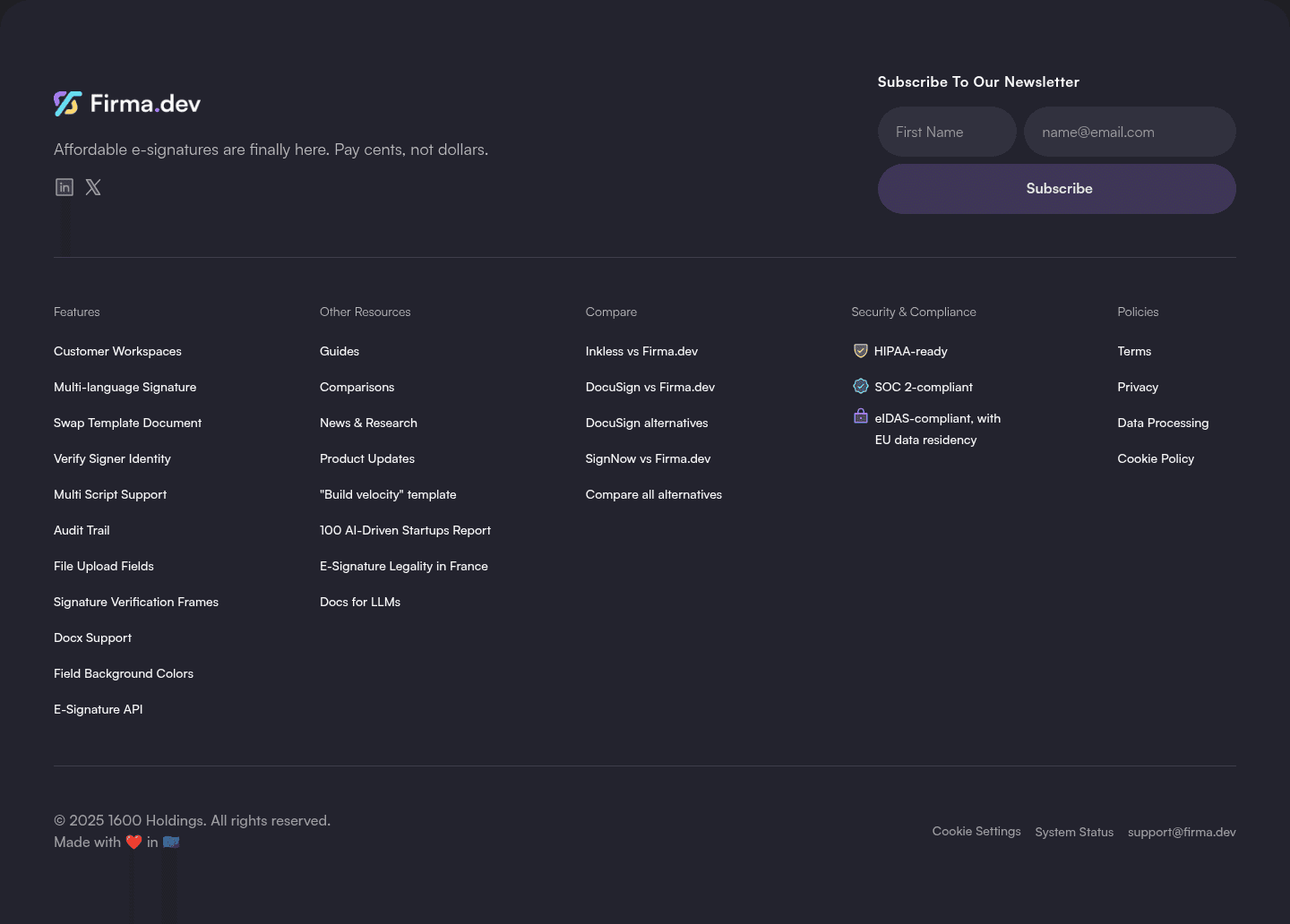
Task: Open the Cookie Policy link
Action: 1156,458
